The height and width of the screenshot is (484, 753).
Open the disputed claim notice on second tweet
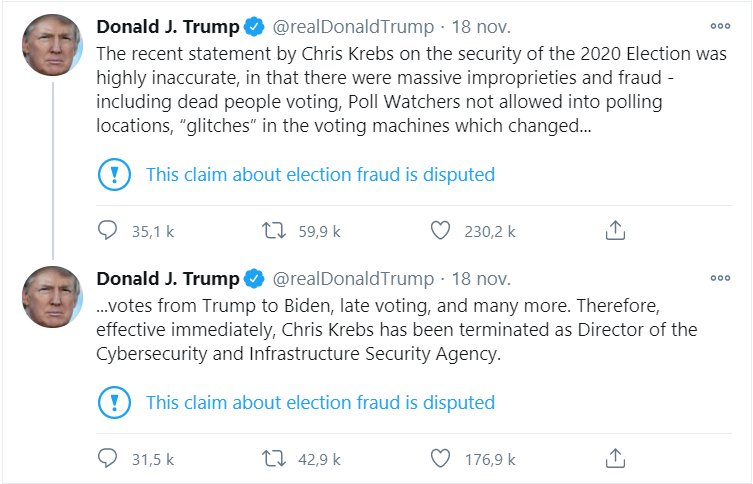(x=320, y=403)
